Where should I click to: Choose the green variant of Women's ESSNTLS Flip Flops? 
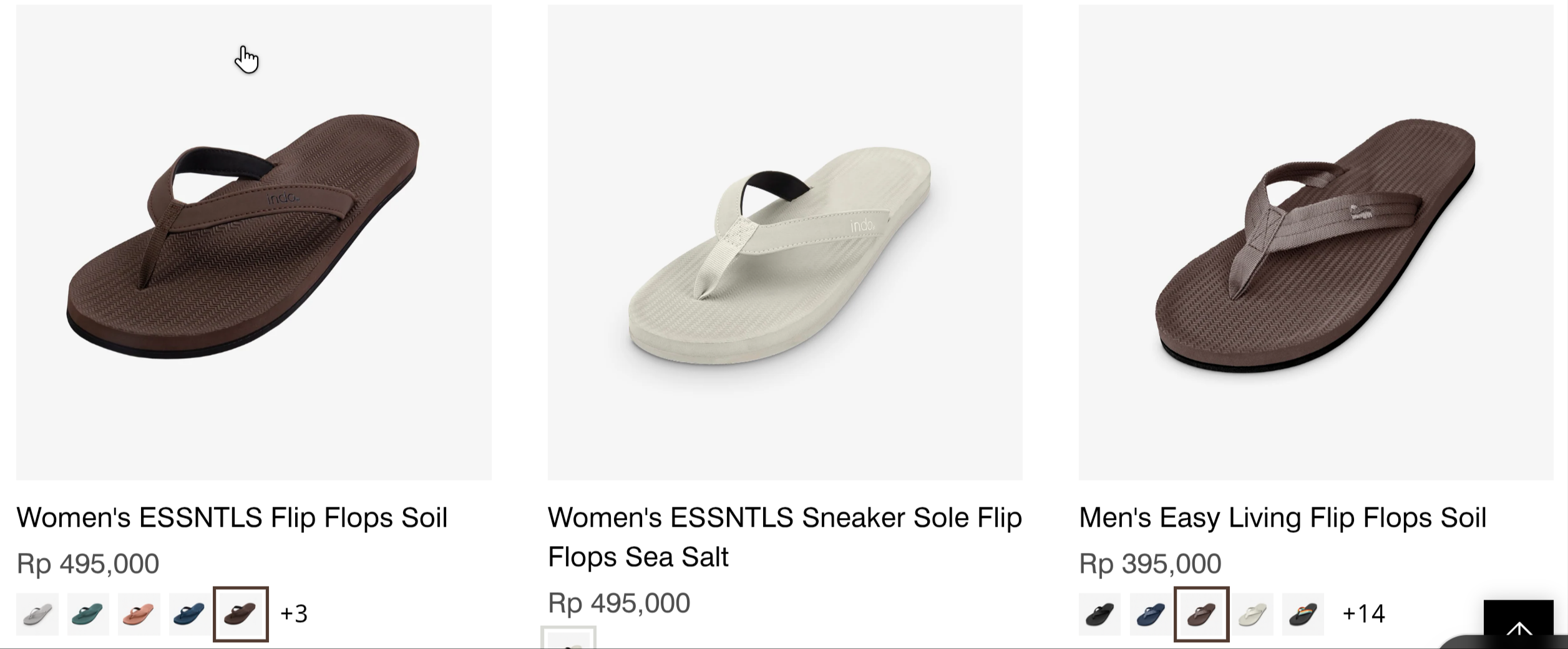coord(88,614)
